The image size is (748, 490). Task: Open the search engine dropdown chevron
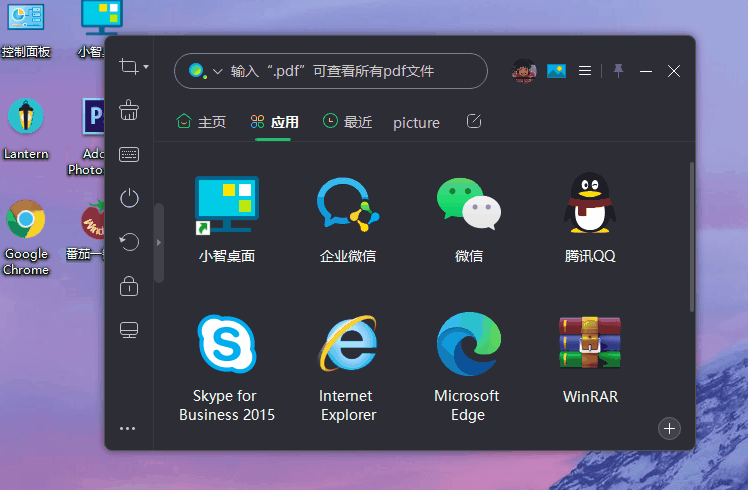tap(218, 72)
